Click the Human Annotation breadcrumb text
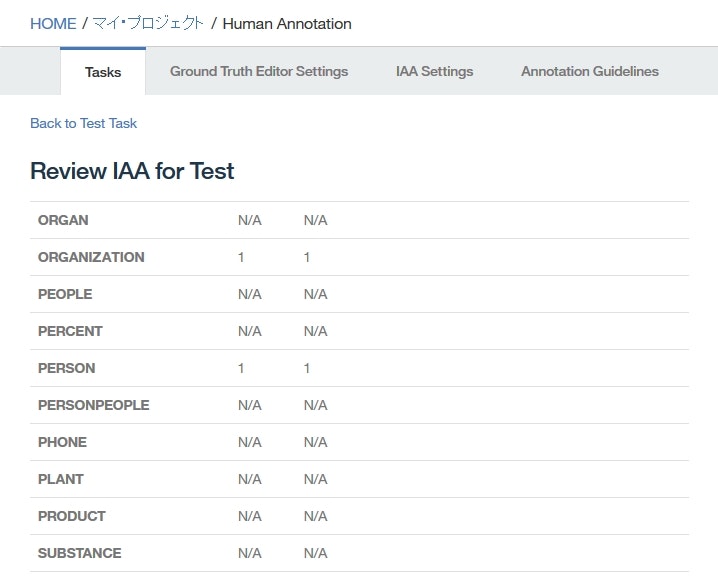The height and width of the screenshot is (580, 718). (287, 23)
